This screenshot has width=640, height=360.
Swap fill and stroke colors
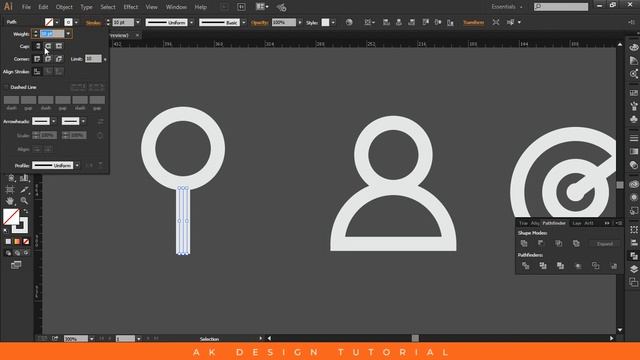(x=26, y=211)
